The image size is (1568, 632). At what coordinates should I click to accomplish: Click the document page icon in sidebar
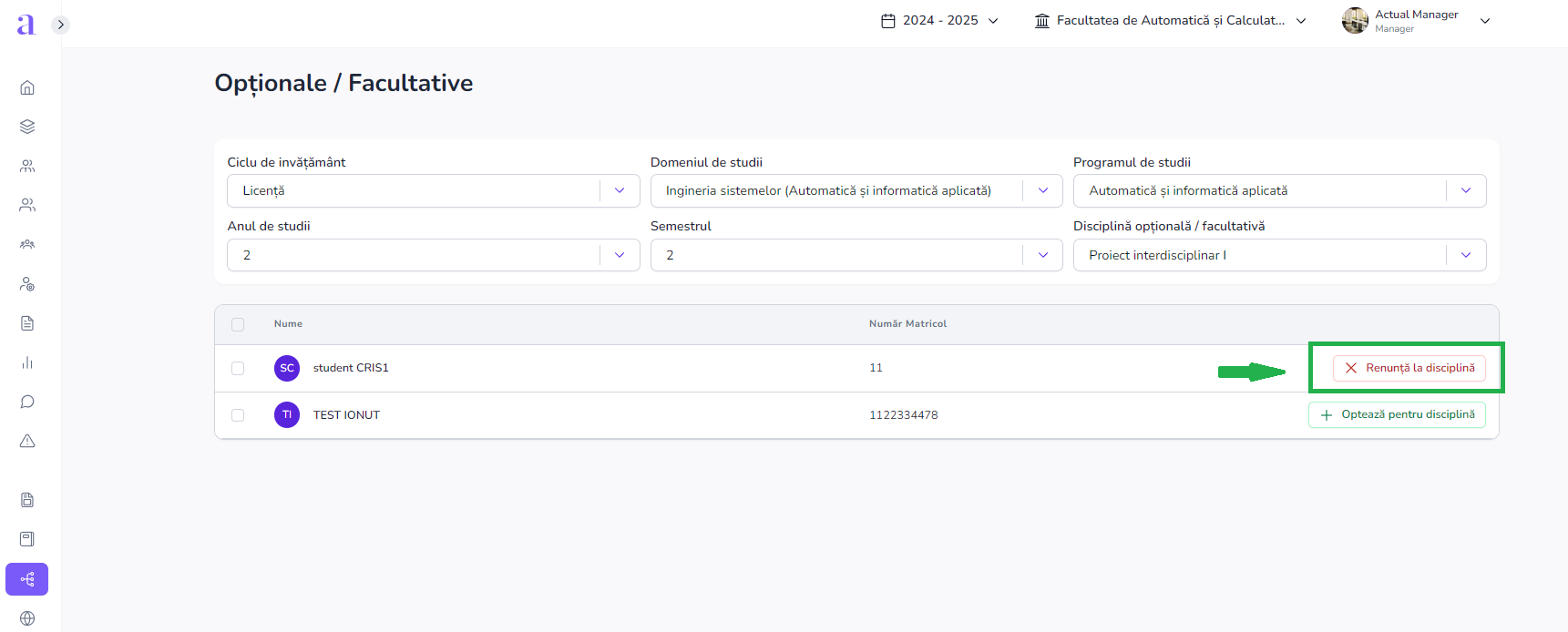27,323
